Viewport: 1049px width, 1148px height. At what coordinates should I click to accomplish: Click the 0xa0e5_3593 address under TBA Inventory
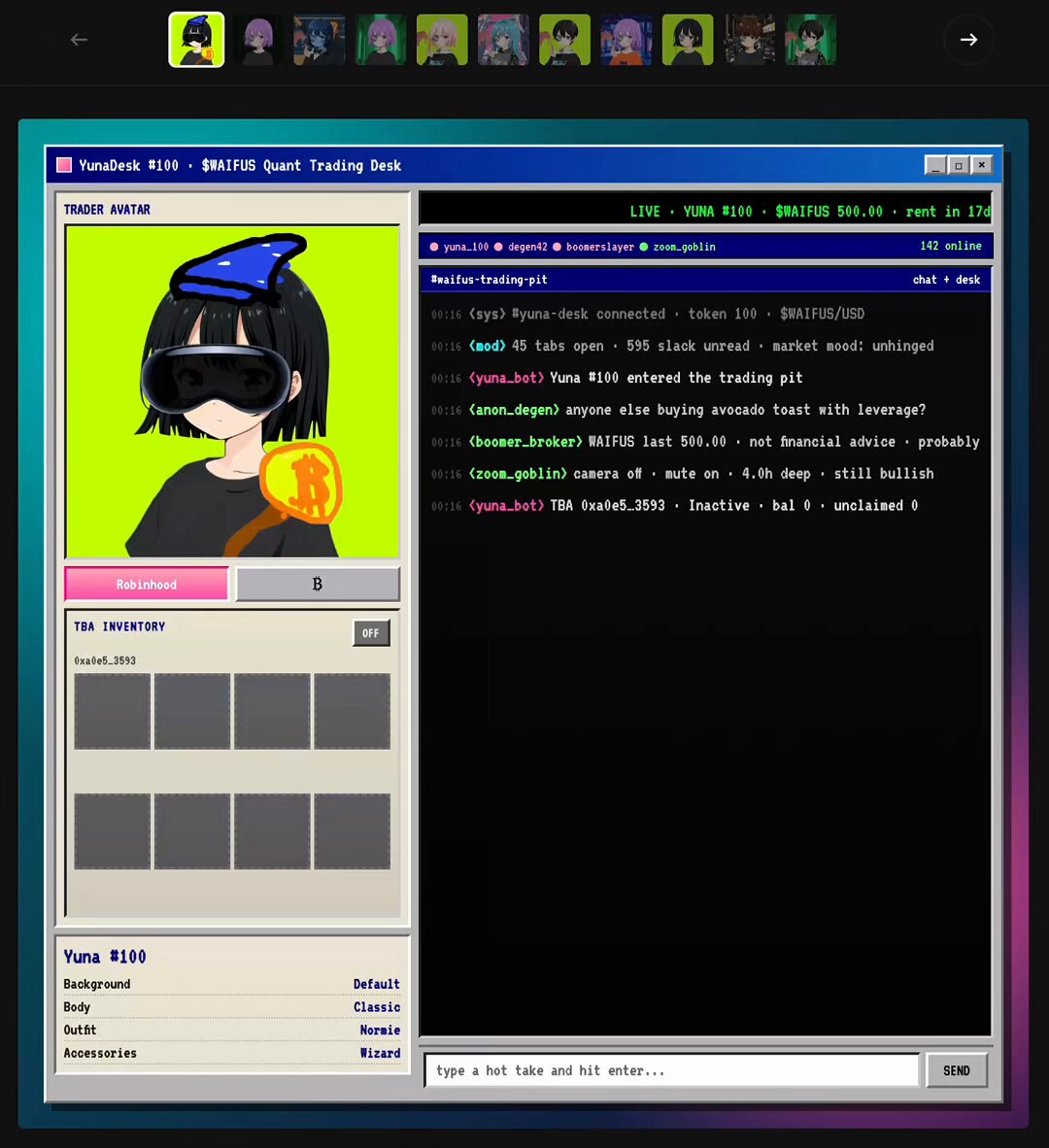(105, 660)
